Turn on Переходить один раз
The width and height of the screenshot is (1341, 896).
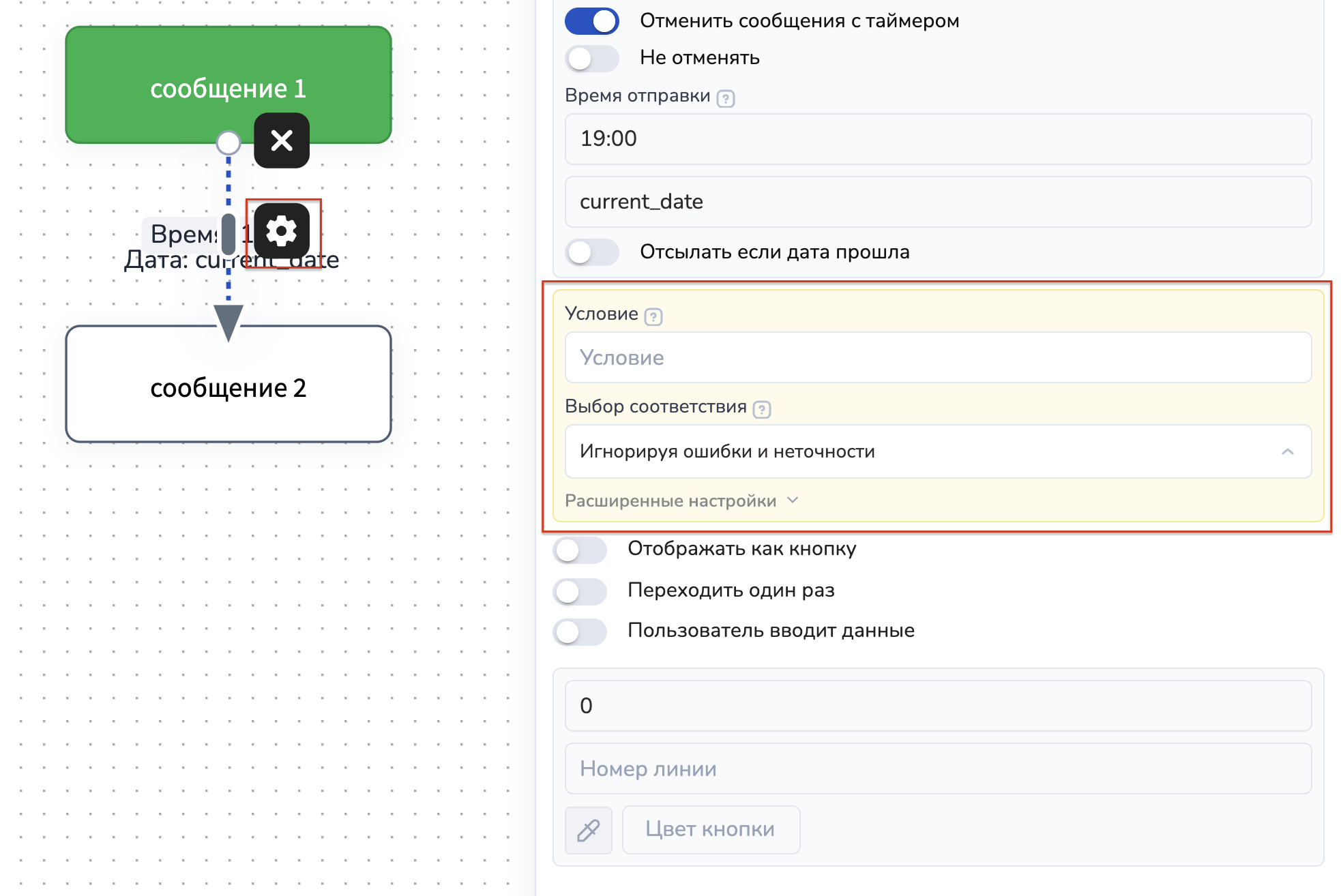(x=580, y=591)
